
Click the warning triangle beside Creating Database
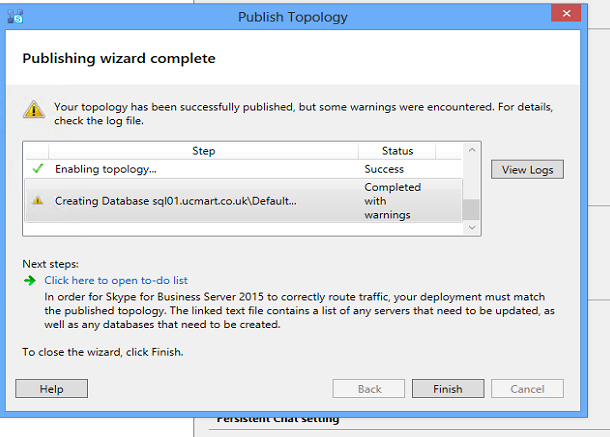[x=38, y=201]
